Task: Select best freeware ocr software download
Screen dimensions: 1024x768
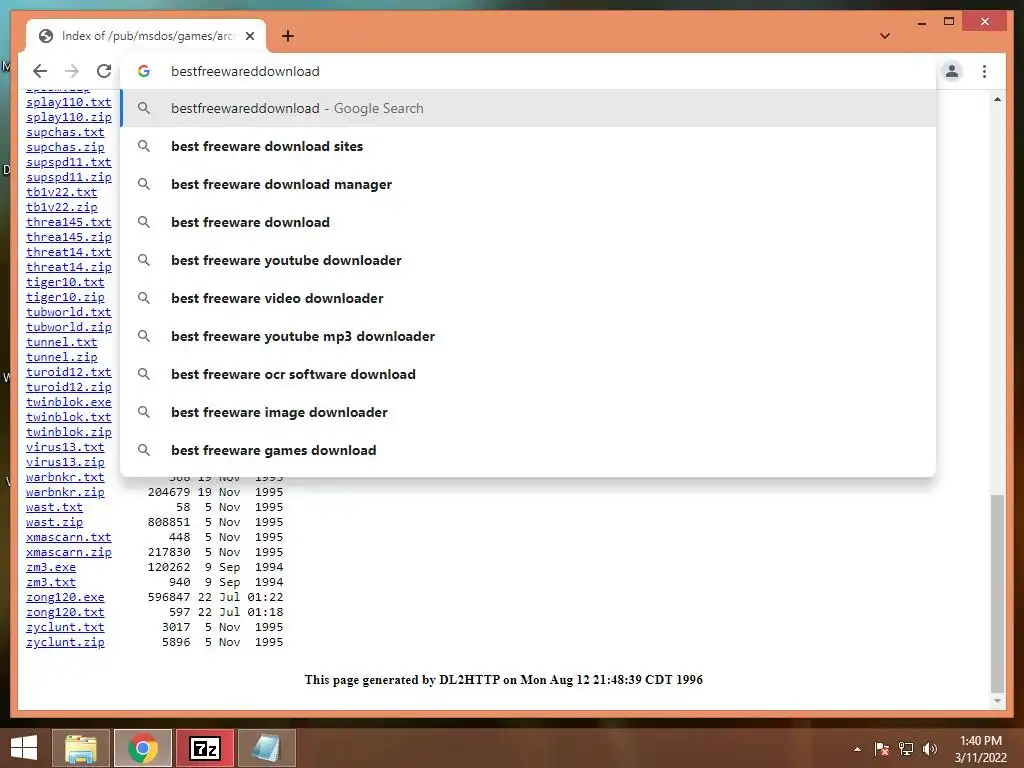Action: click(528, 374)
